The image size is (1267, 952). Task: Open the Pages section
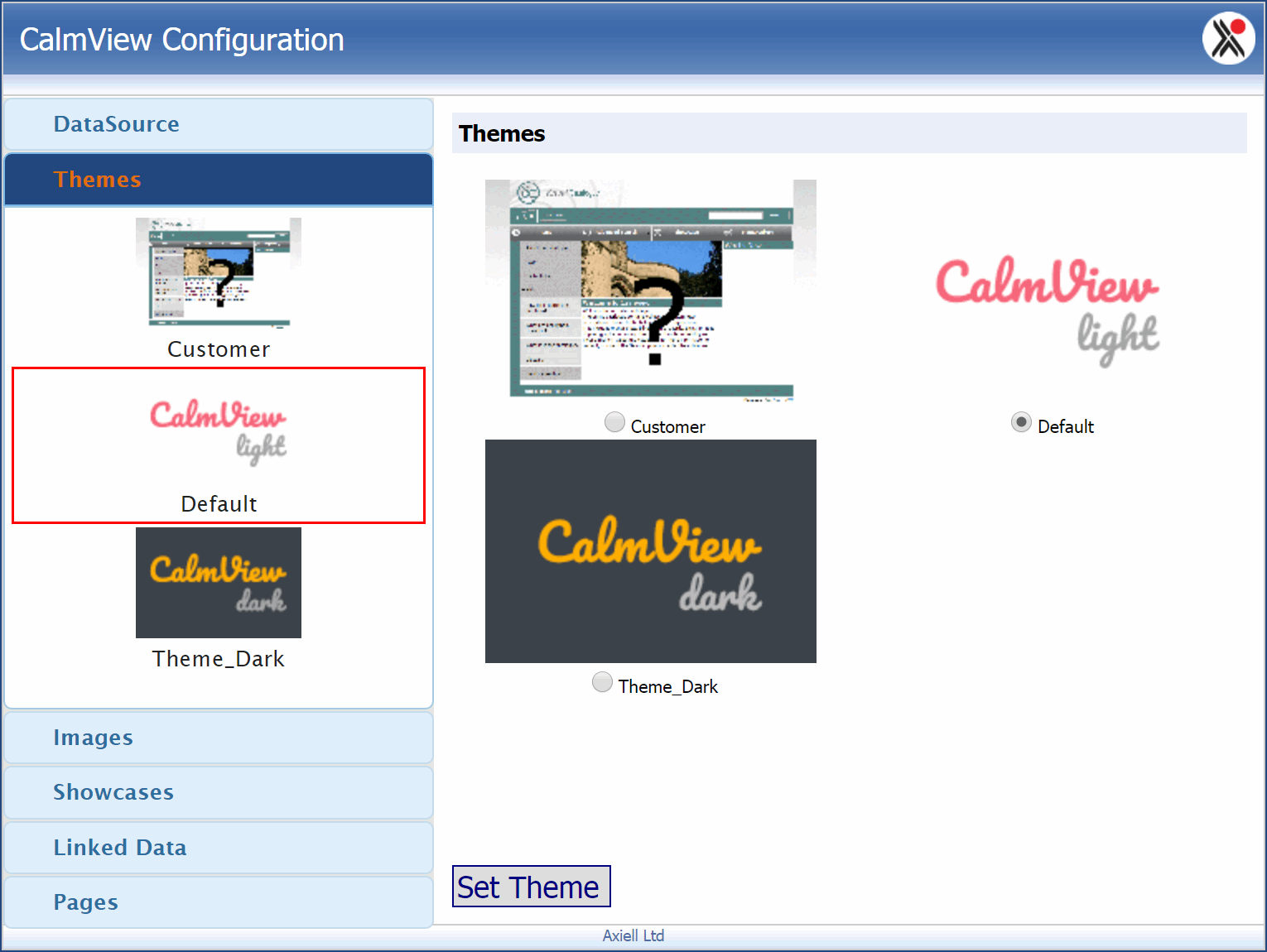(x=219, y=902)
